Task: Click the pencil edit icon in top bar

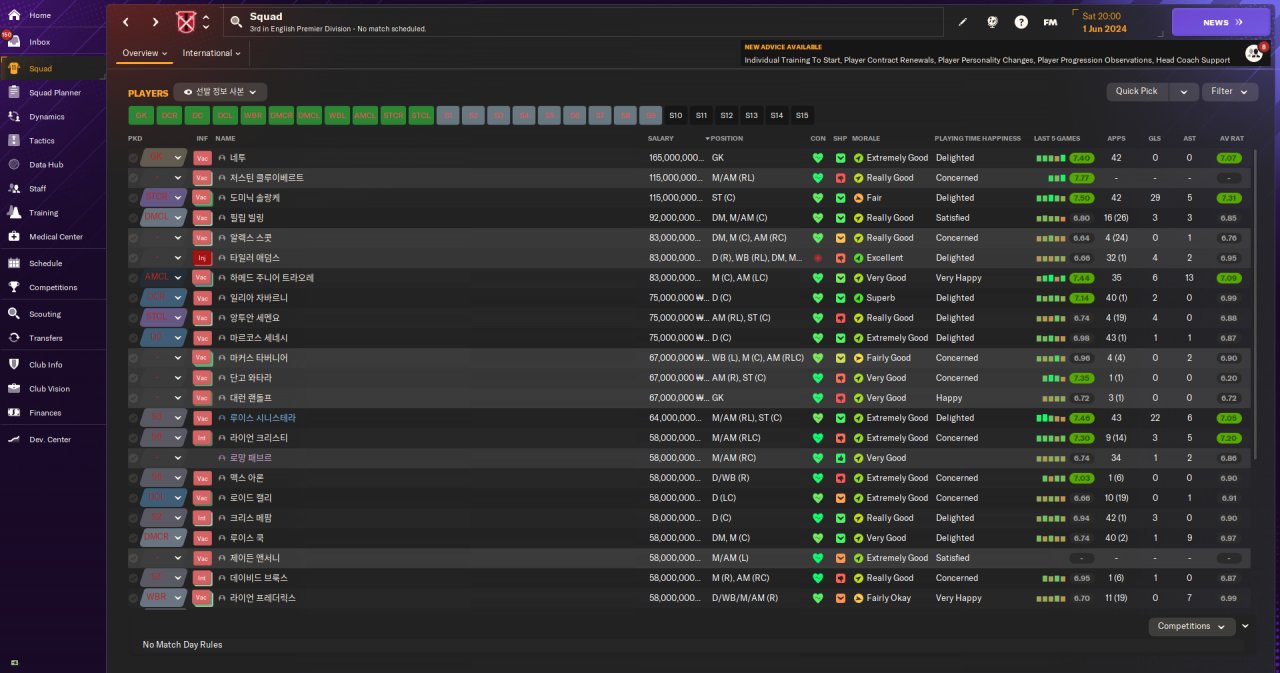Action: [963, 22]
